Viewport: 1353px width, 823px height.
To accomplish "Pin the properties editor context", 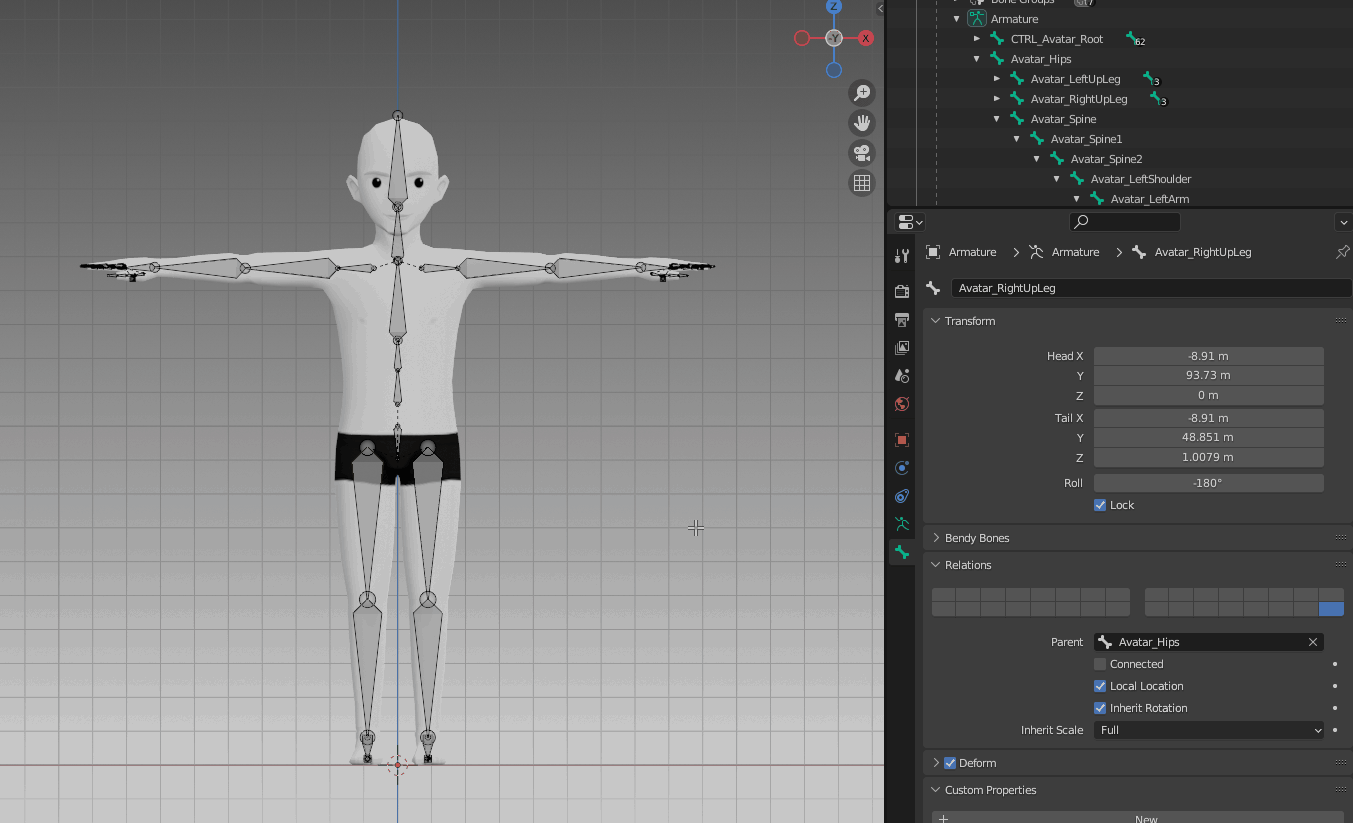I will pos(1342,252).
